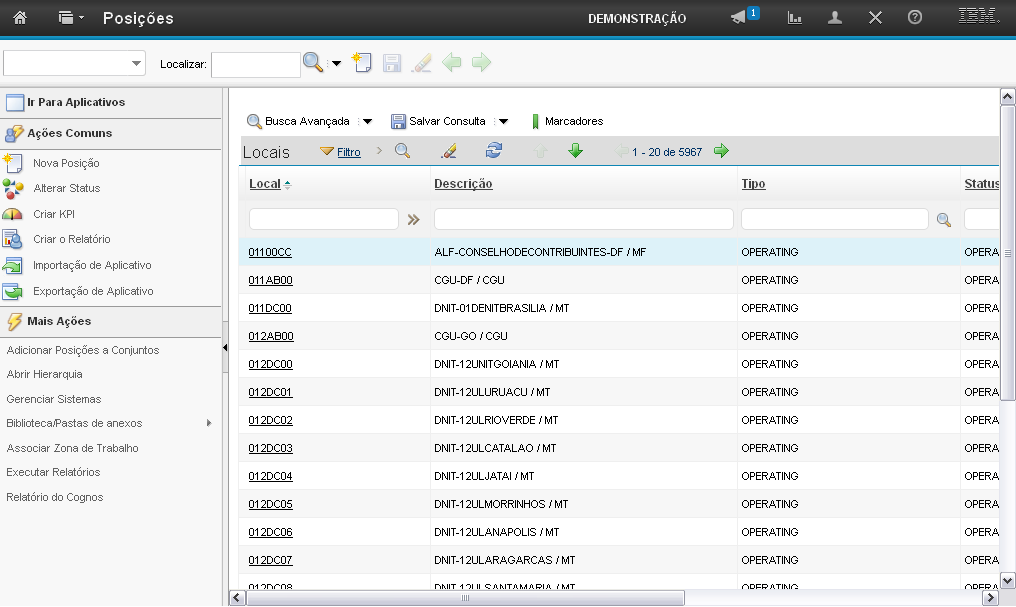Image resolution: width=1016 pixels, height=607 pixels.
Task: Click the refresh table icon
Action: click(494, 151)
